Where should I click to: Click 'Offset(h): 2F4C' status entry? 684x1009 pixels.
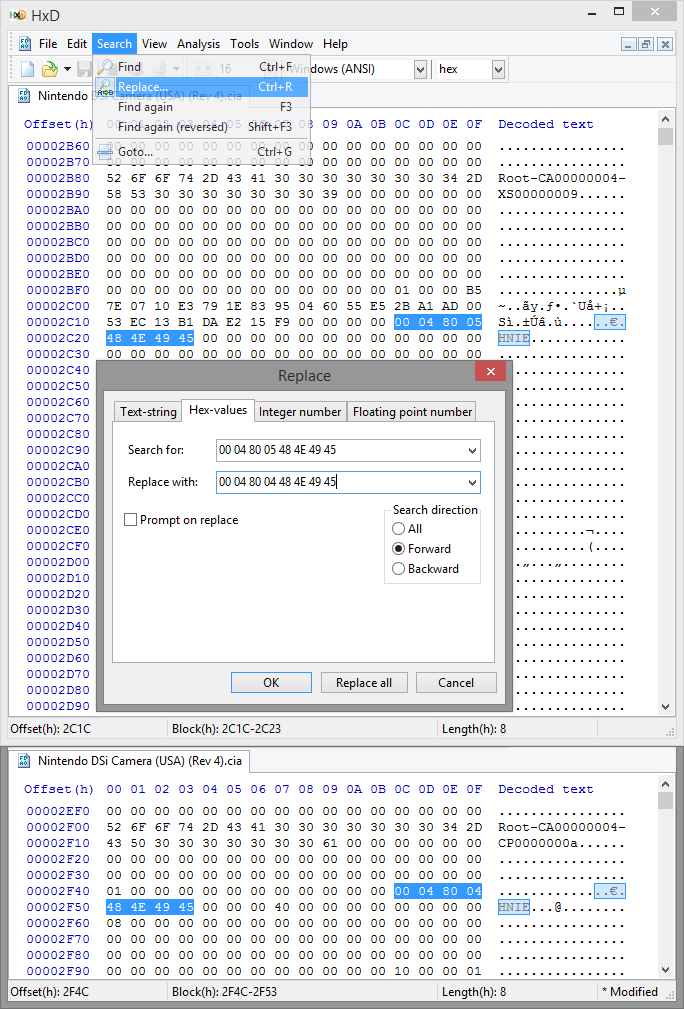tap(51, 992)
